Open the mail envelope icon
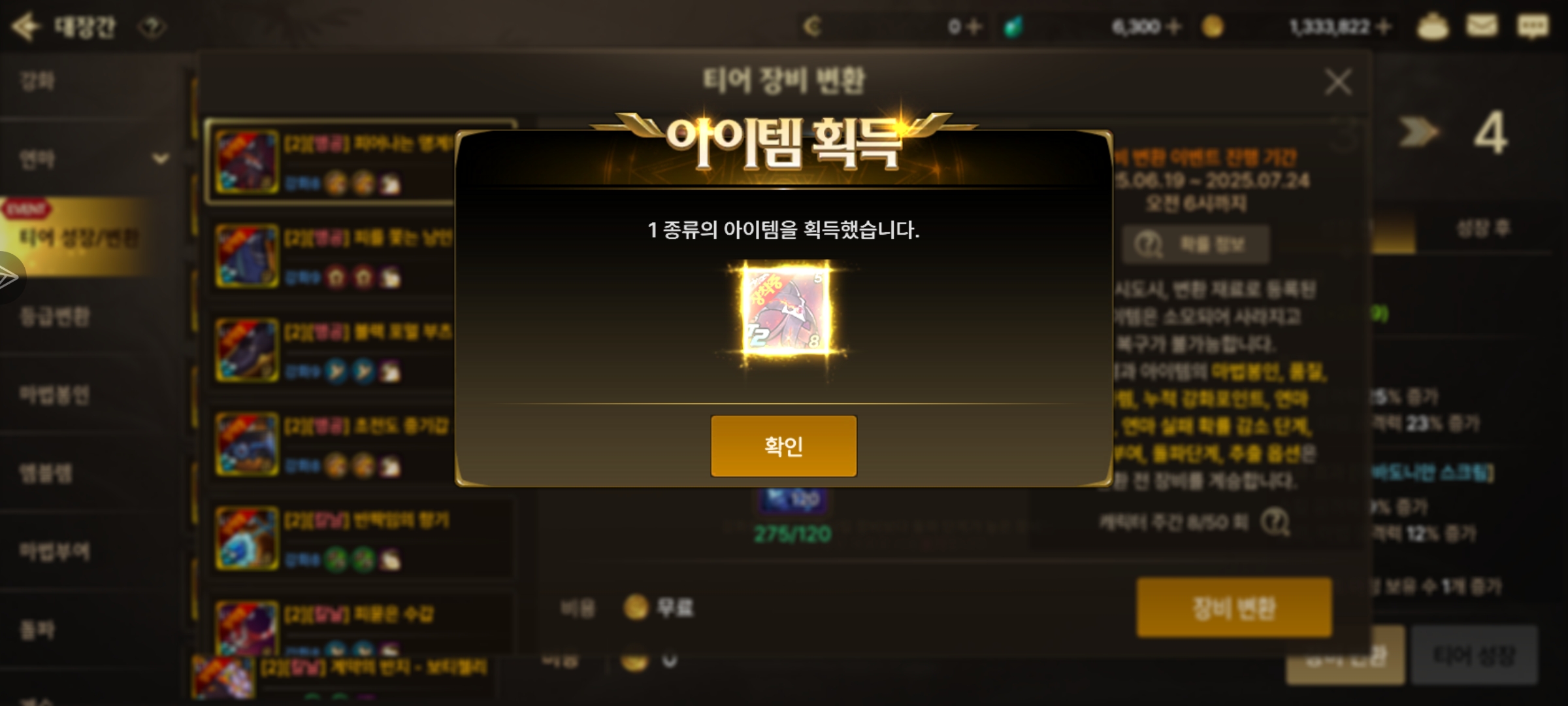 (x=1482, y=26)
